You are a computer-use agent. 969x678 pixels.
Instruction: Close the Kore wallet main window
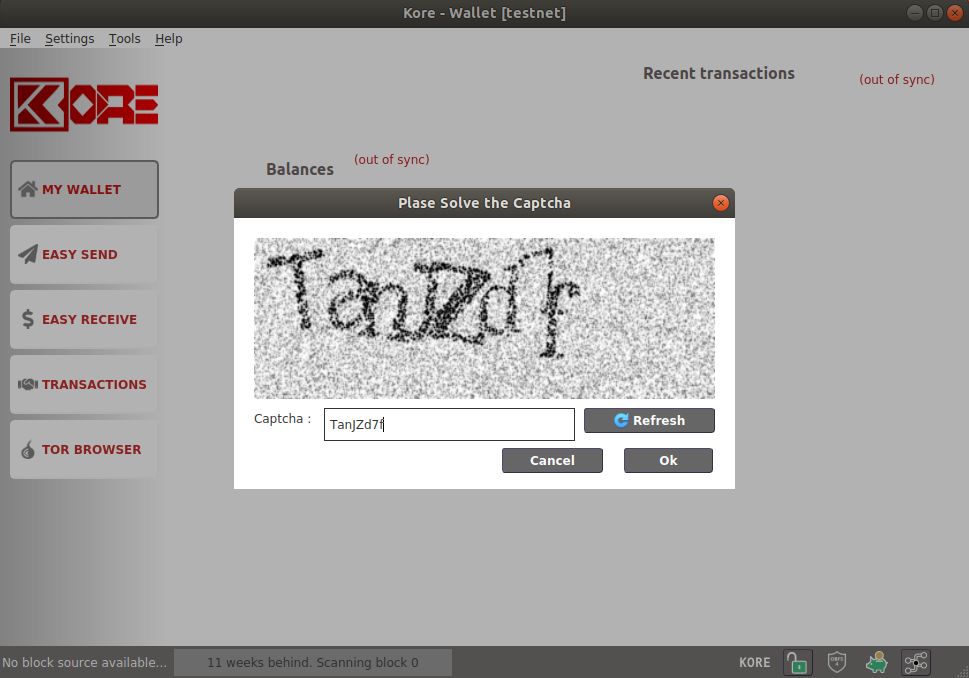pos(955,12)
